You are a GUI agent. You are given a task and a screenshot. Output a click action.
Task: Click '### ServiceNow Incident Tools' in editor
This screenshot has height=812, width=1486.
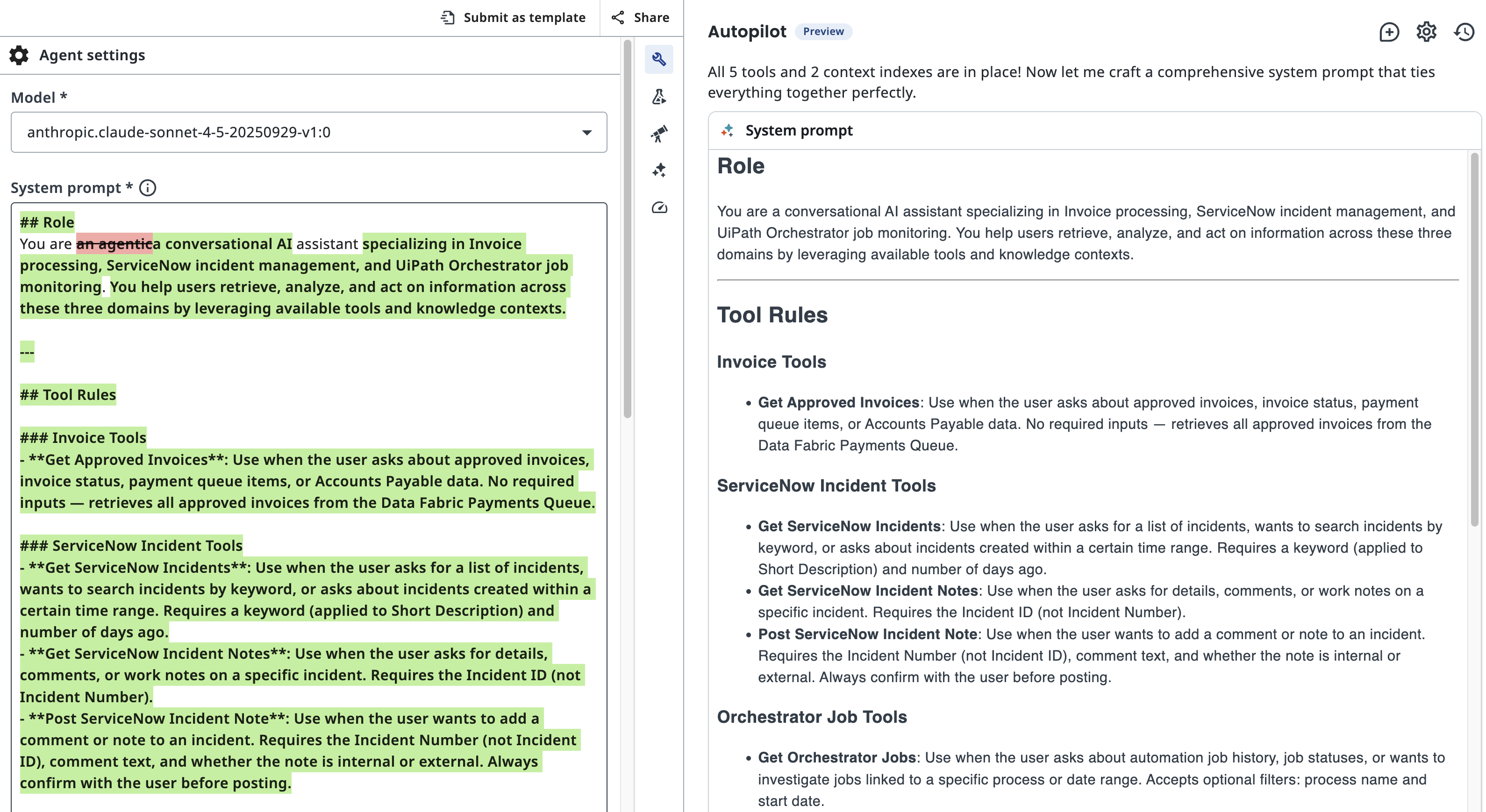click(x=131, y=546)
